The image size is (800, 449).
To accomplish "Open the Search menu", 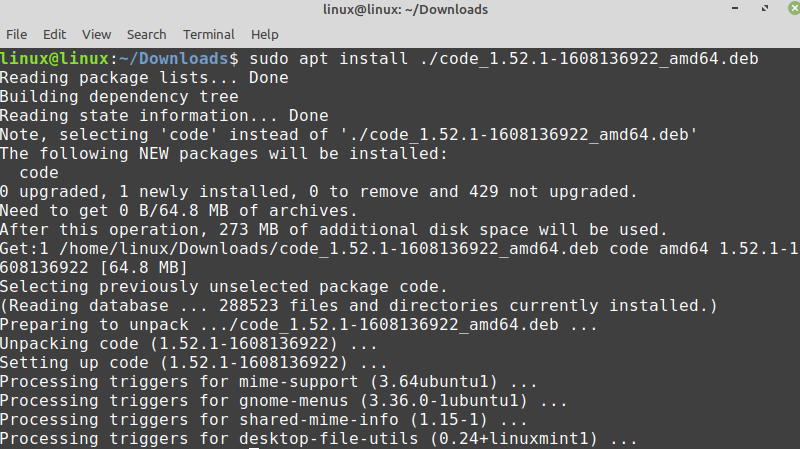I will pos(147,34).
